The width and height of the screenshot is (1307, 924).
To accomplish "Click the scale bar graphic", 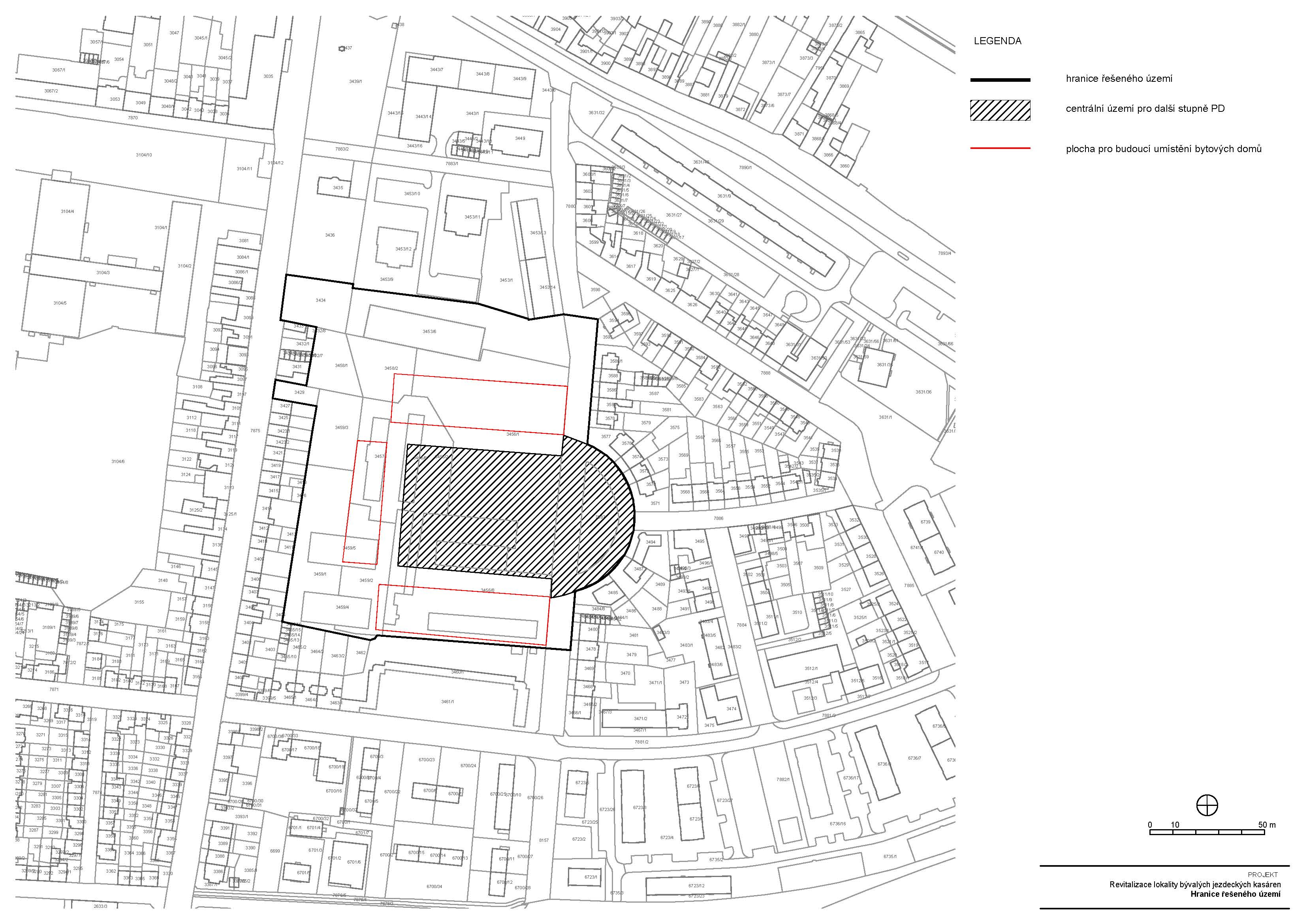I will pyautogui.click(x=1207, y=832).
